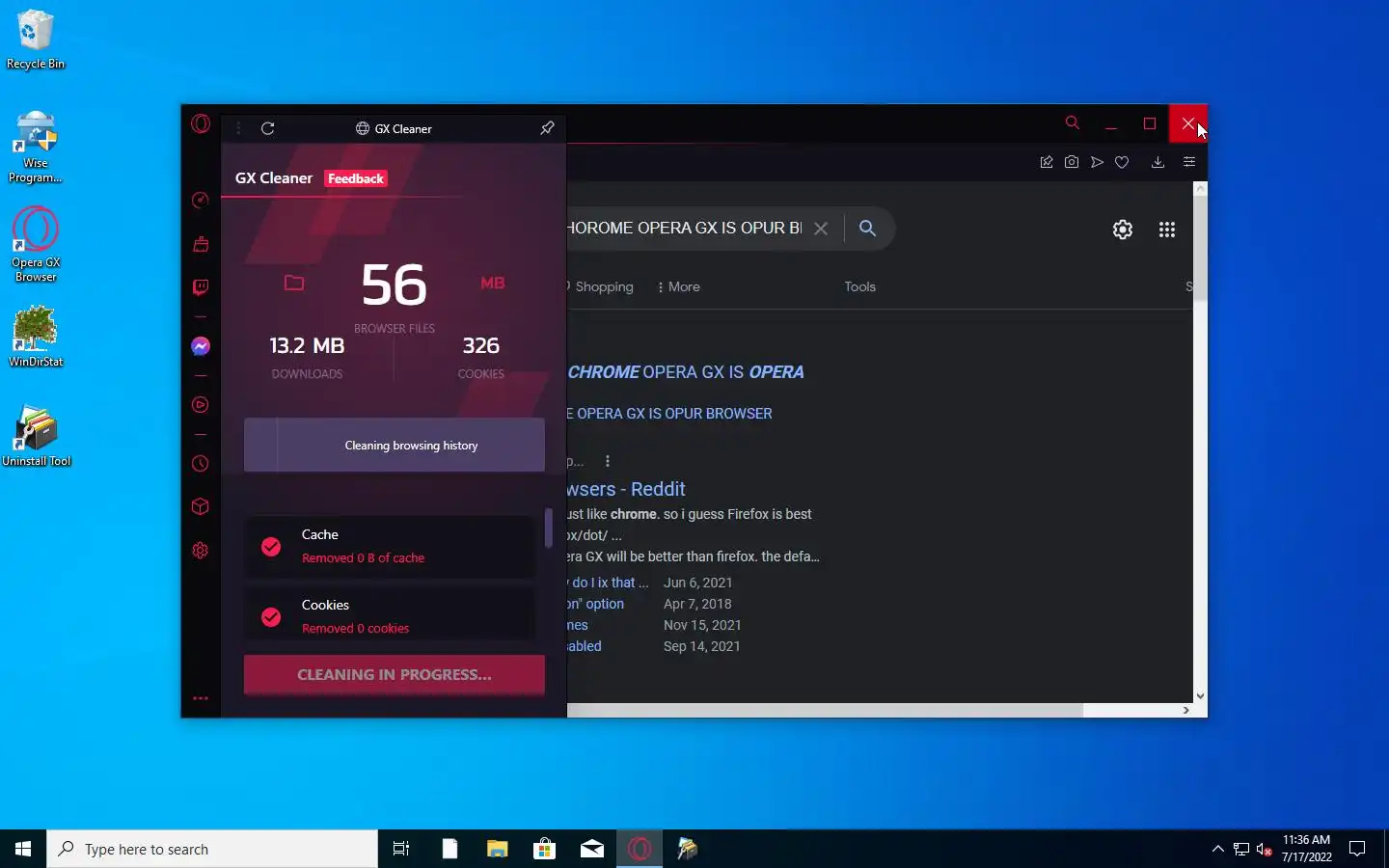Click the edit page pencil toolbar icon
This screenshot has width=1389, height=868.
[x=1047, y=162]
